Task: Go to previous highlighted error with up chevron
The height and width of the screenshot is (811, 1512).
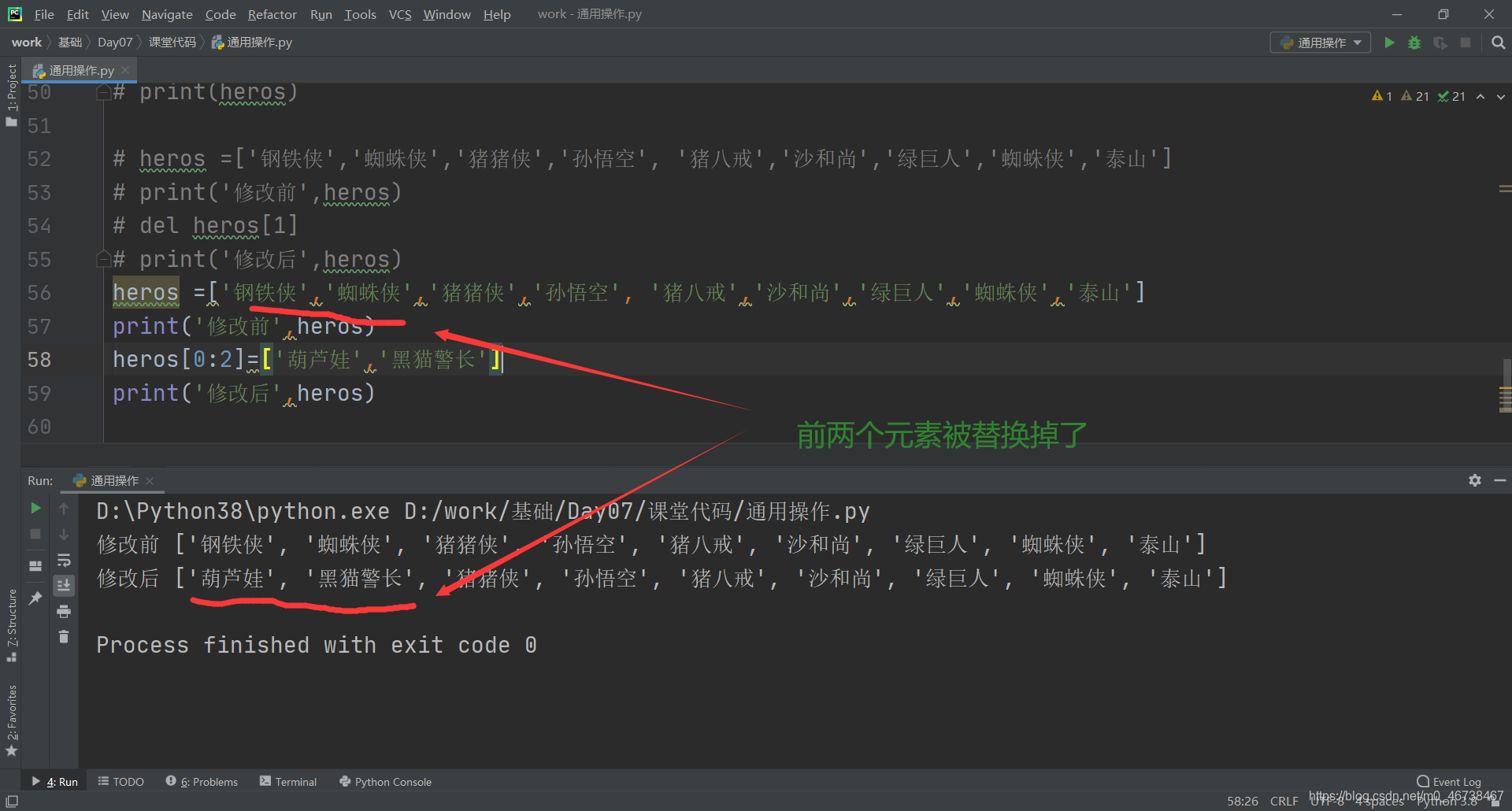Action: [x=1480, y=96]
